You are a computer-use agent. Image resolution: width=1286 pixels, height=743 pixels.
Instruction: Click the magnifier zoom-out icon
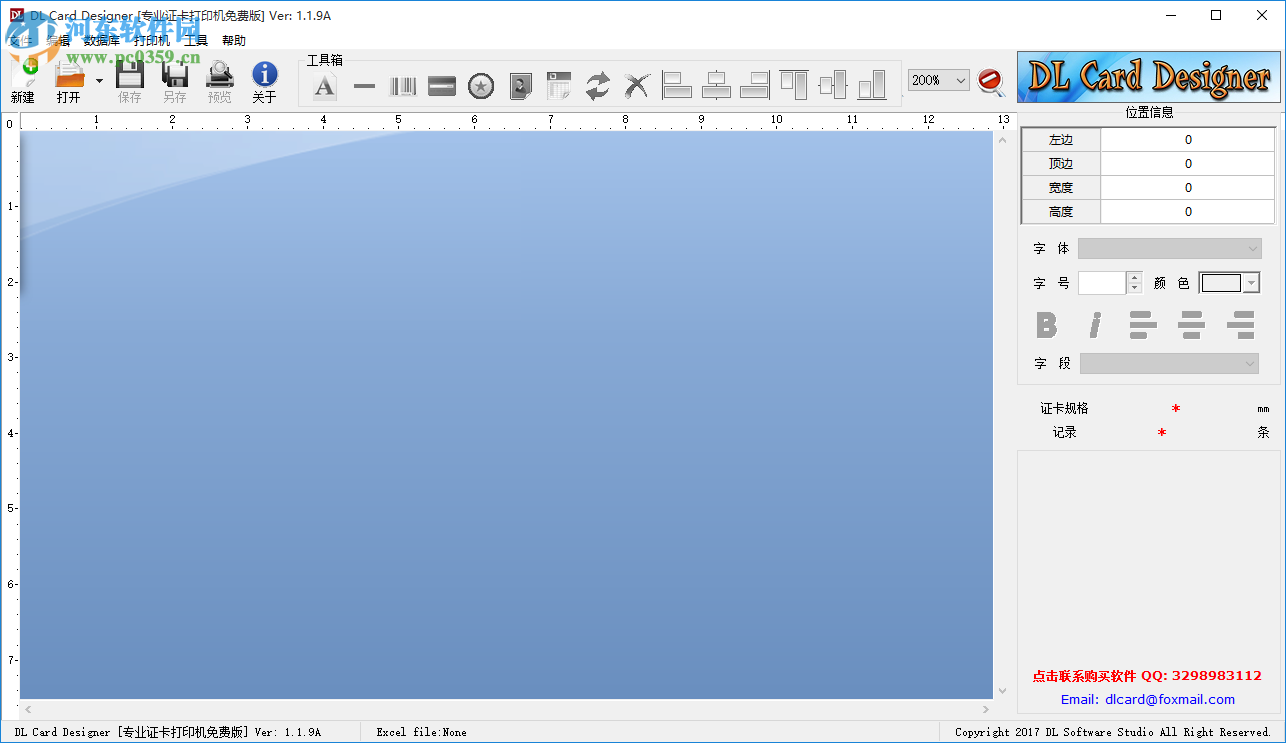click(991, 81)
